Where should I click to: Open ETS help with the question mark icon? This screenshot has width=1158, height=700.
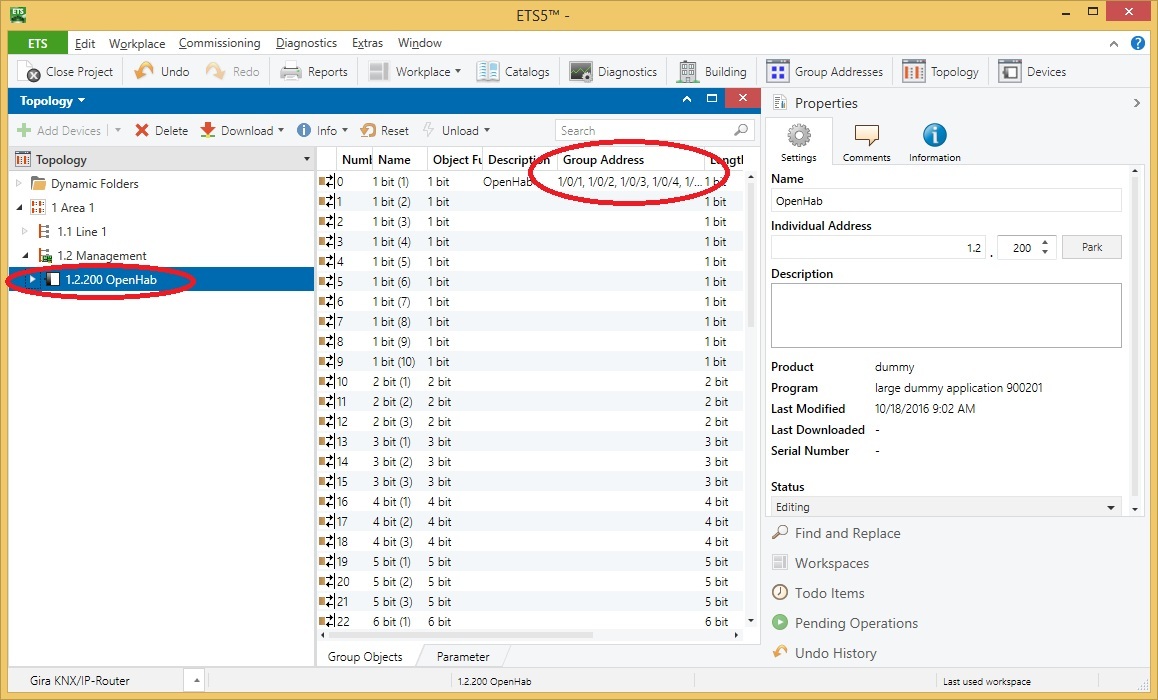(1137, 43)
